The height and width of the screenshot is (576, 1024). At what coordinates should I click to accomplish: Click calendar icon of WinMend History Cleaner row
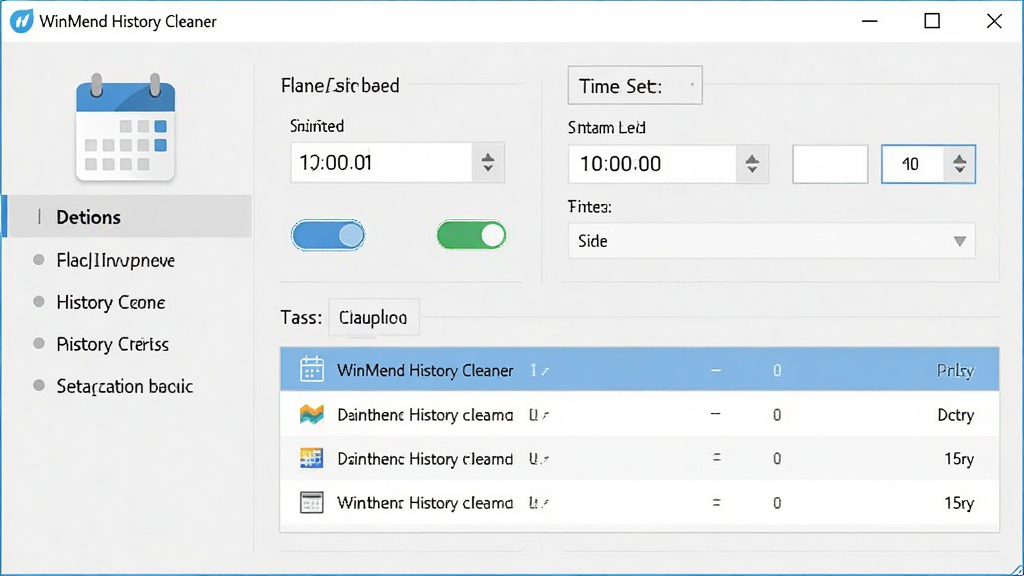click(312, 370)
